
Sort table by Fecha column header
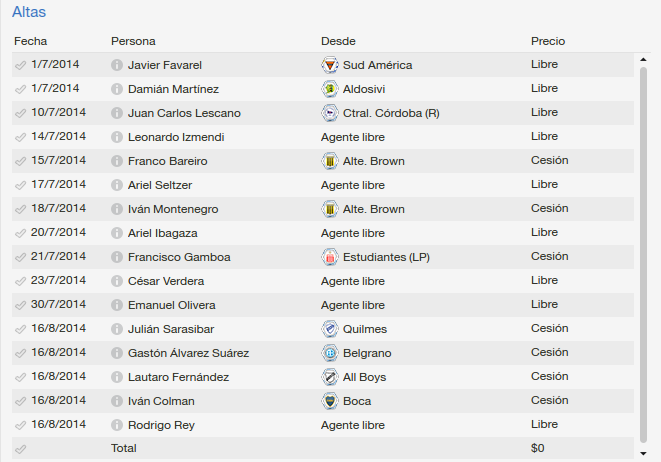point(30,41)
